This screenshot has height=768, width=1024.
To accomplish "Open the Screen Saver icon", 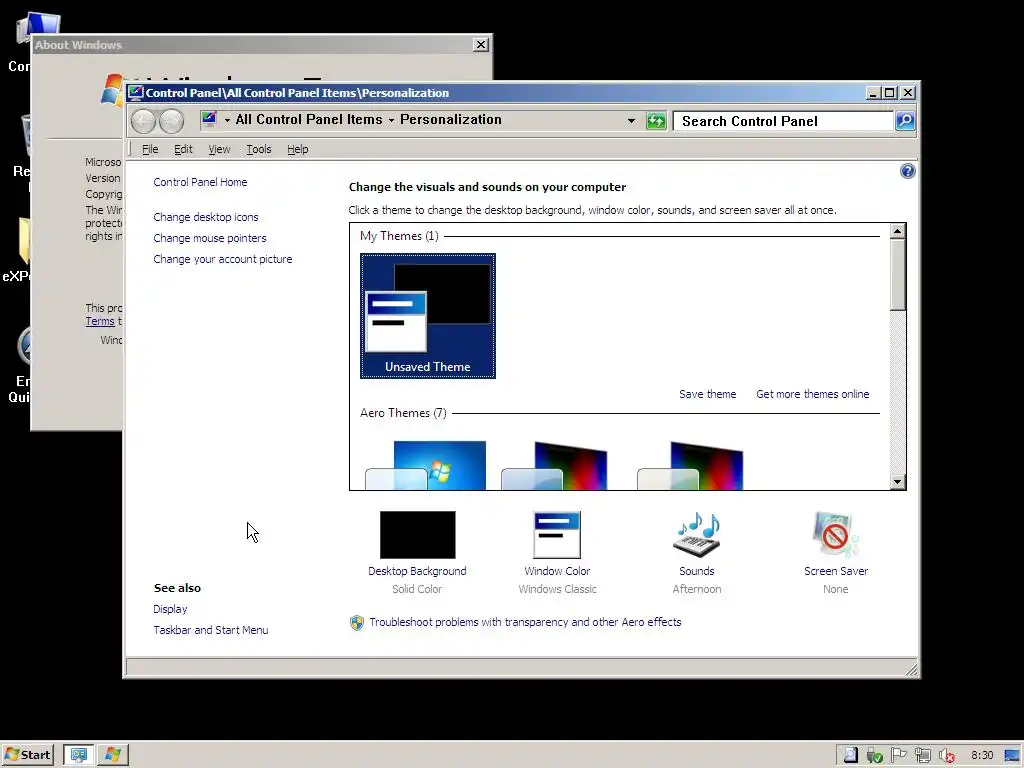I will [836, 535].
